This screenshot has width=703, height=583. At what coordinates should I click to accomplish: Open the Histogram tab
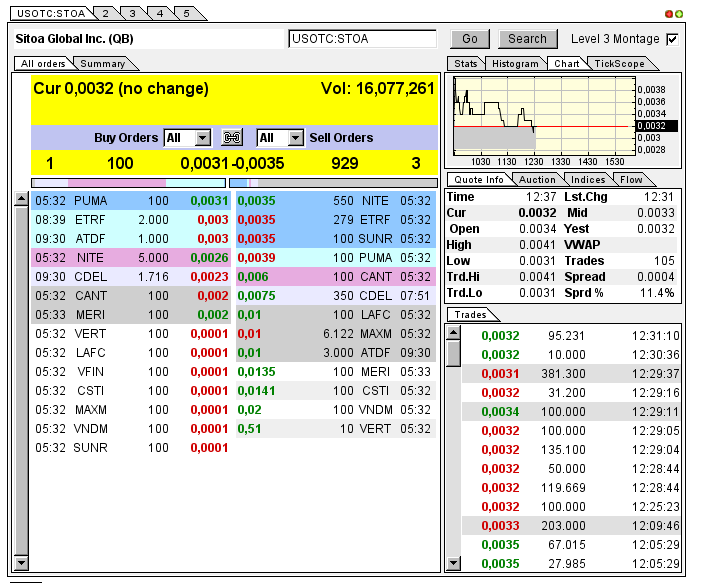click(515, 64)
